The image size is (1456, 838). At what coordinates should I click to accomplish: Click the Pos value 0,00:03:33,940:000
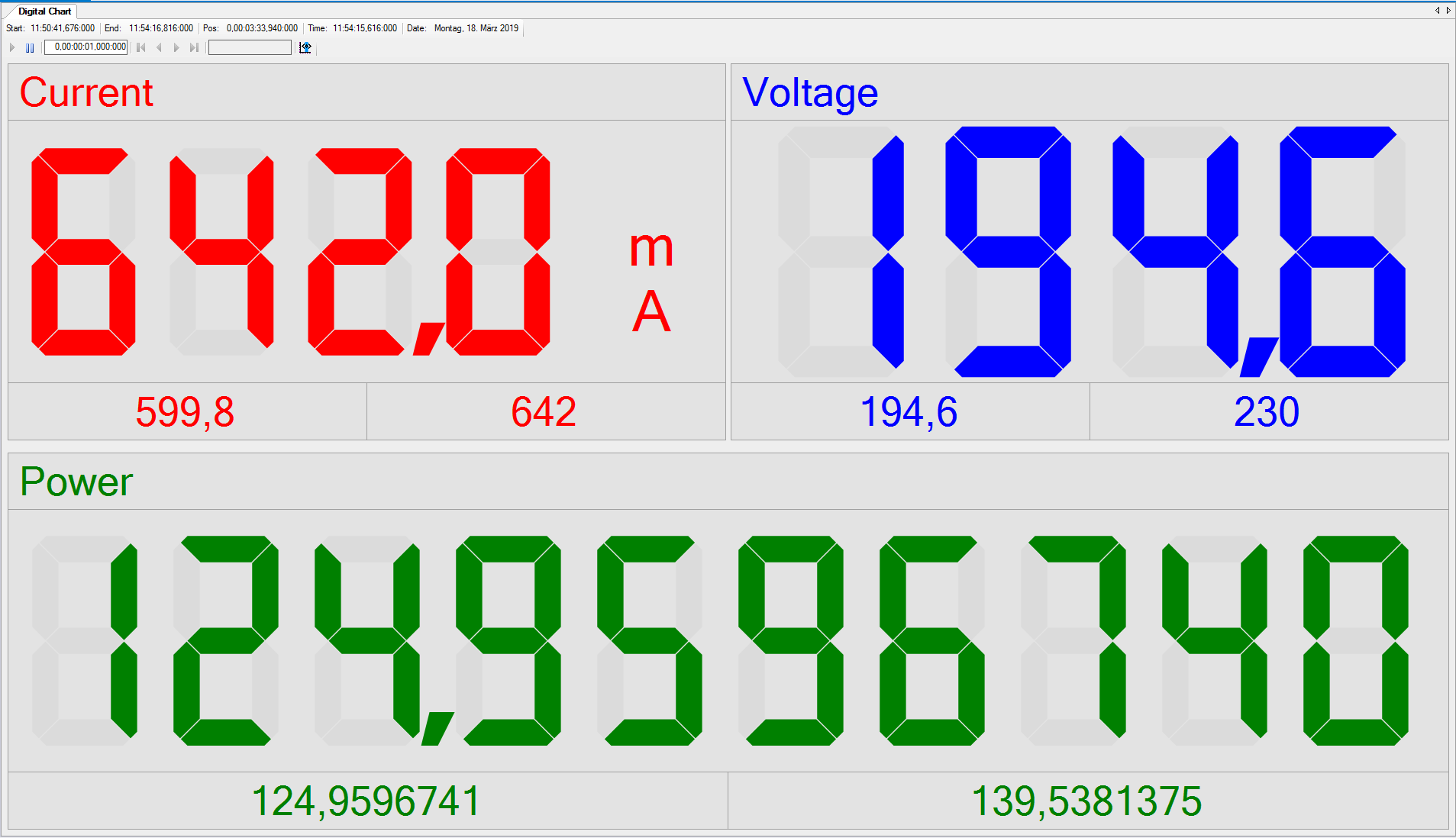262,28
